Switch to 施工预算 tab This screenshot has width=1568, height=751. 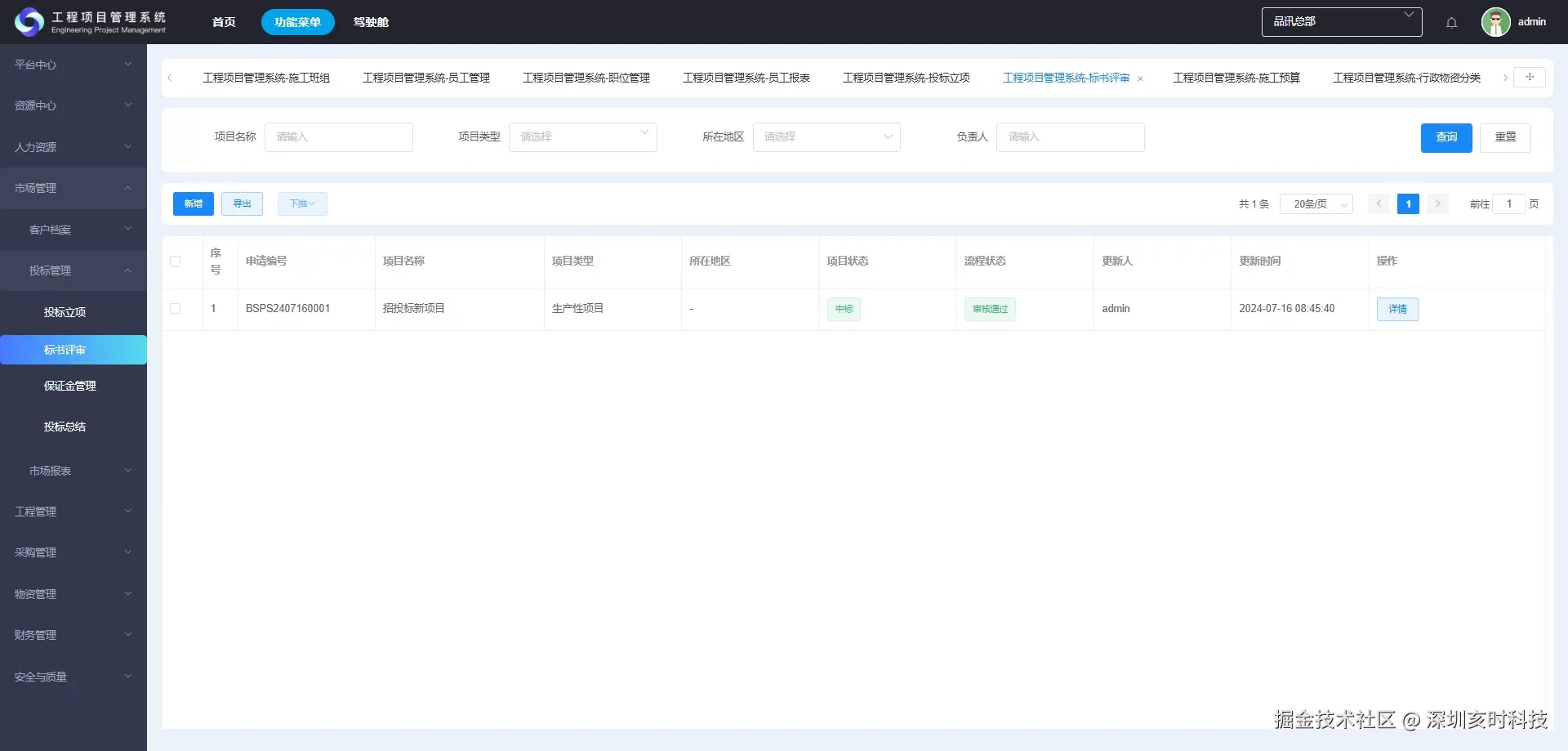point(1236,78)
